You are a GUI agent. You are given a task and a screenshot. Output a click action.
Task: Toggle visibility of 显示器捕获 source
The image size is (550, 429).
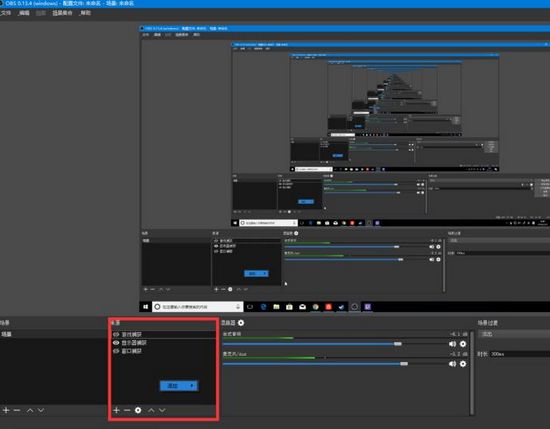[x=116, y=343]
